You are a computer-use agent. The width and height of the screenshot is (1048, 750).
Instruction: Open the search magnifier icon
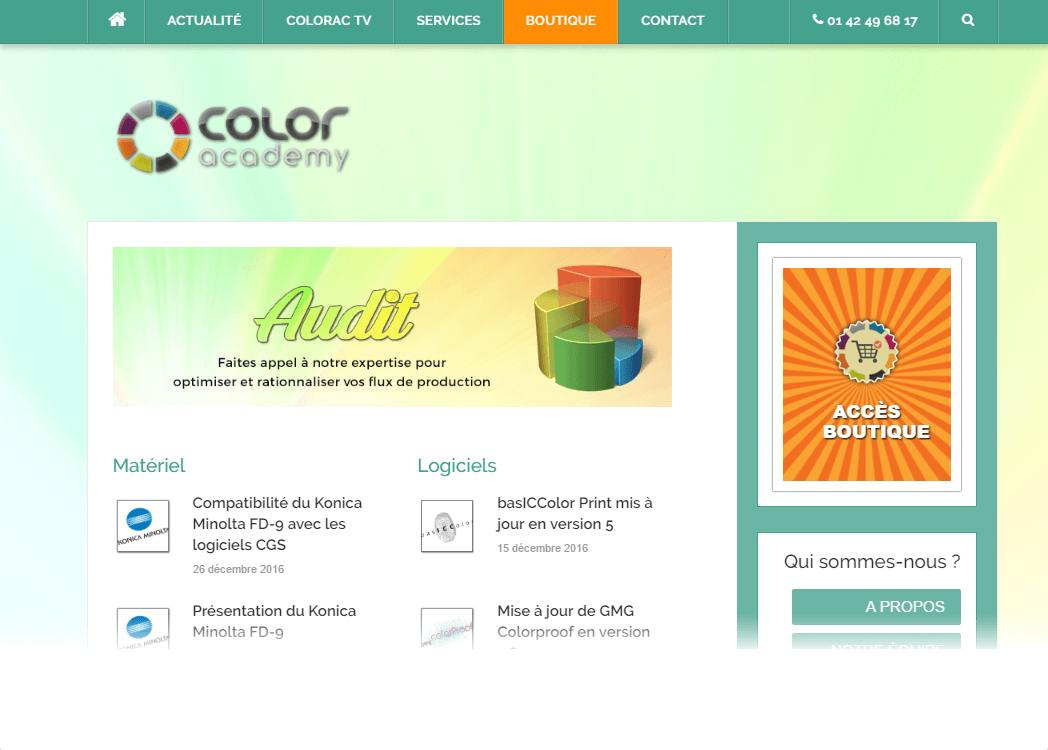point(968,20)
